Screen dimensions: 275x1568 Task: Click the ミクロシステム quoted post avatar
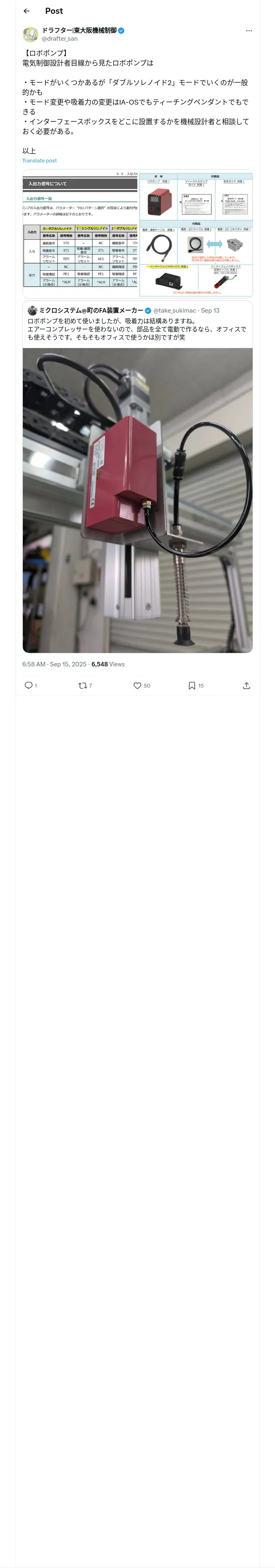coord(32,311)
